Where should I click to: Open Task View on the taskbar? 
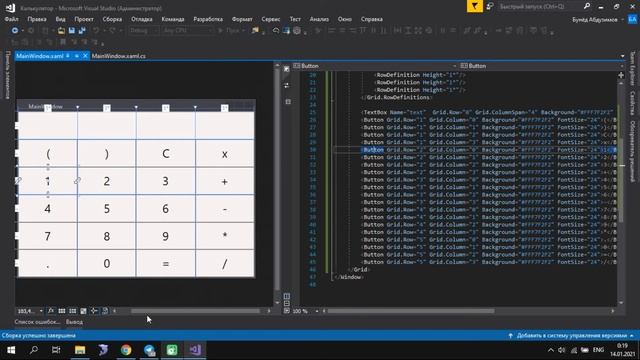coord(56,350)
